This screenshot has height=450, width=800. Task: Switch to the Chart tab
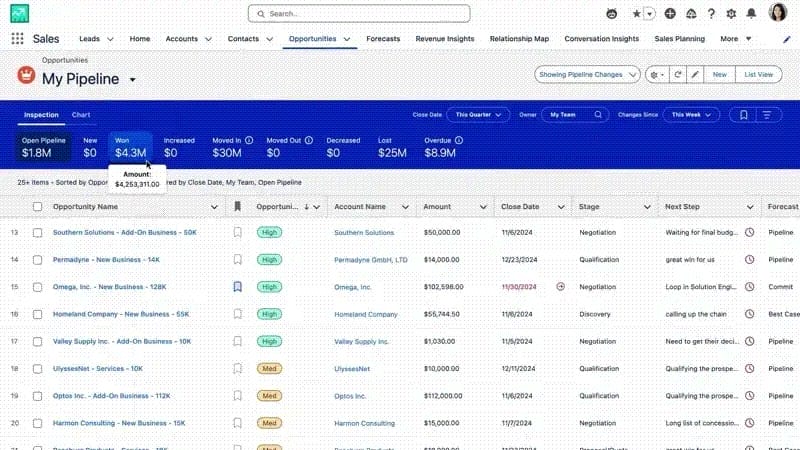81,115
